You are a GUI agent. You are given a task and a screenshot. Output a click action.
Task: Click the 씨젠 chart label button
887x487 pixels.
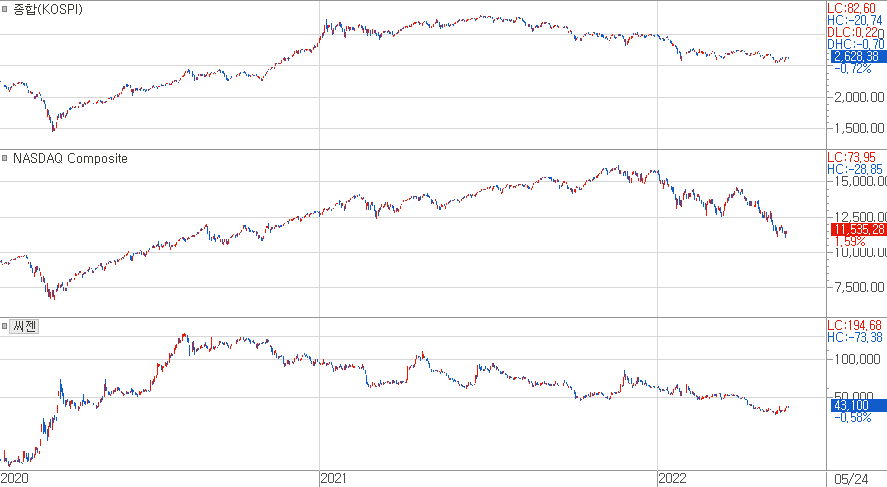click(24, 326)
